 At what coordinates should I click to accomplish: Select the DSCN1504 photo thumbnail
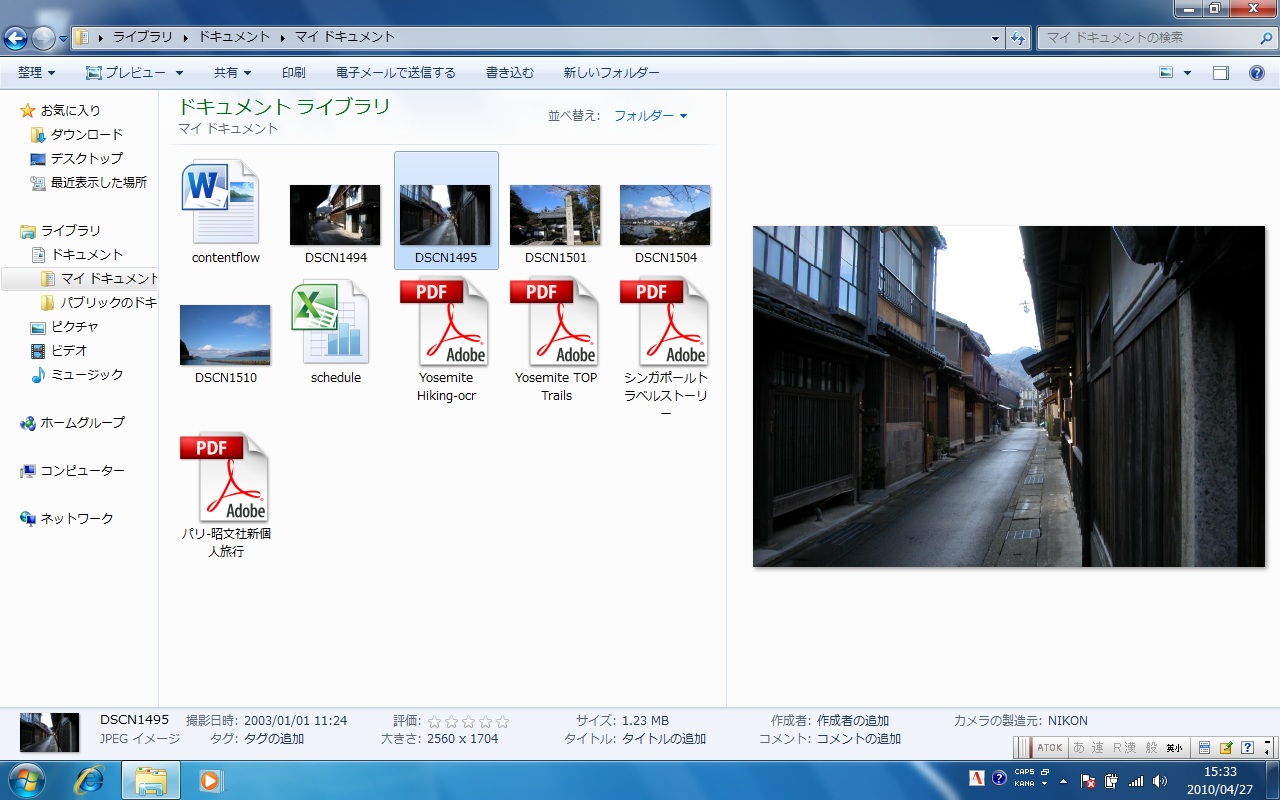(x=665, y=215)
